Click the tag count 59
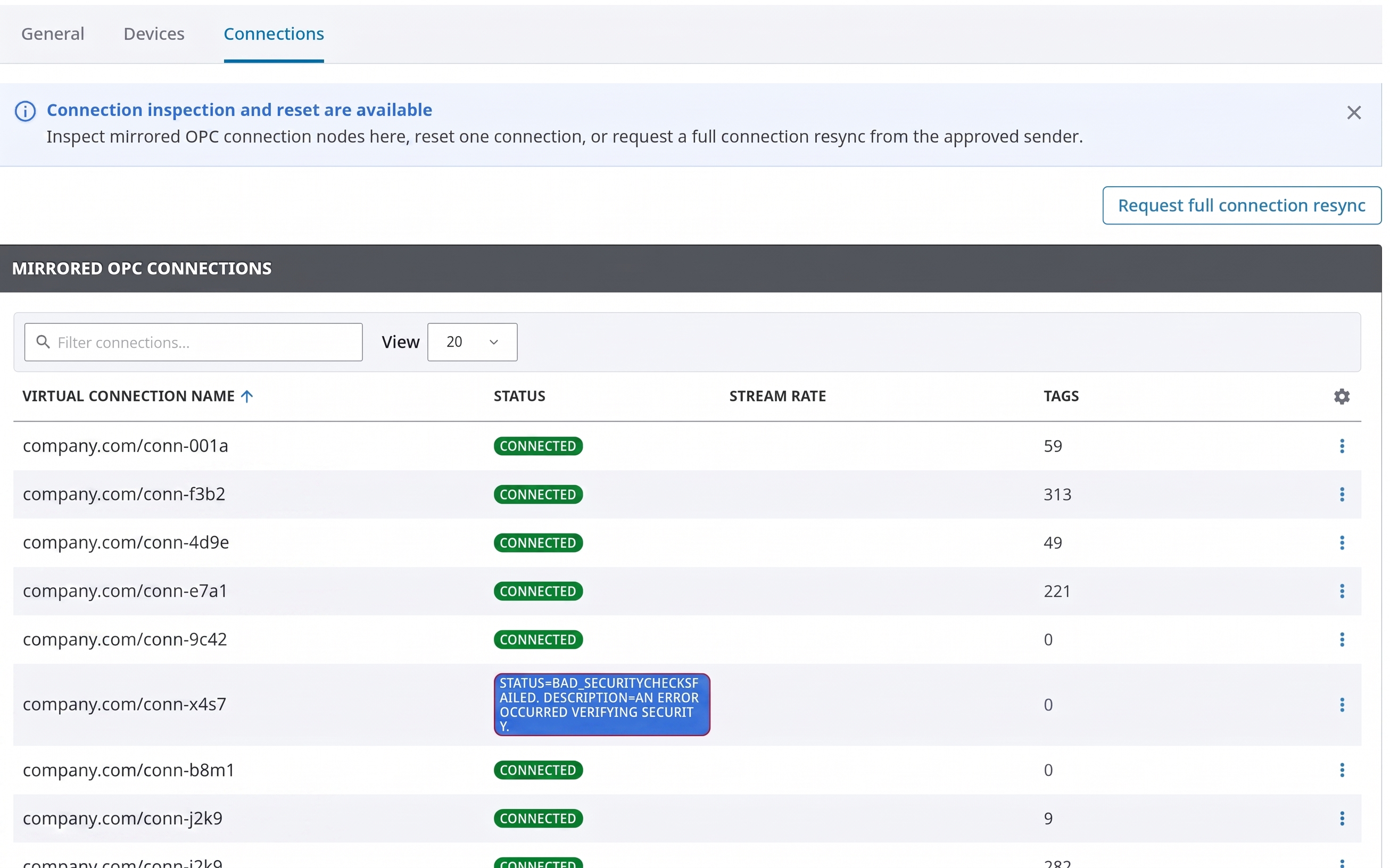Image resolution: width=1390 pixels, height=868 pixels. [x=1053, y=446]
